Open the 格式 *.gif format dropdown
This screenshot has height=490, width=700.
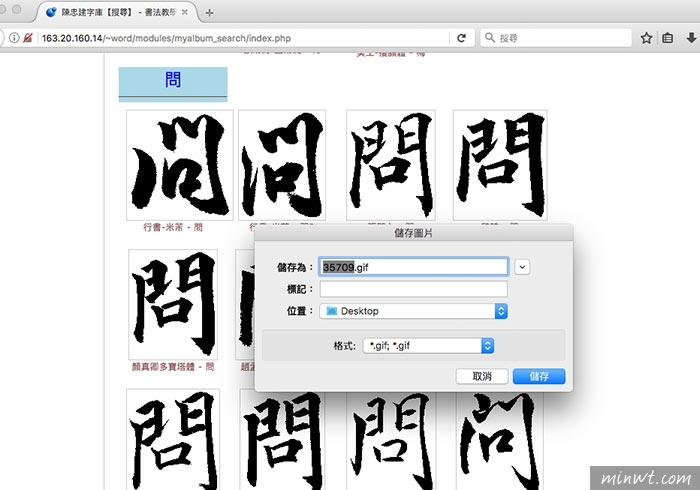tap(428, 345)
